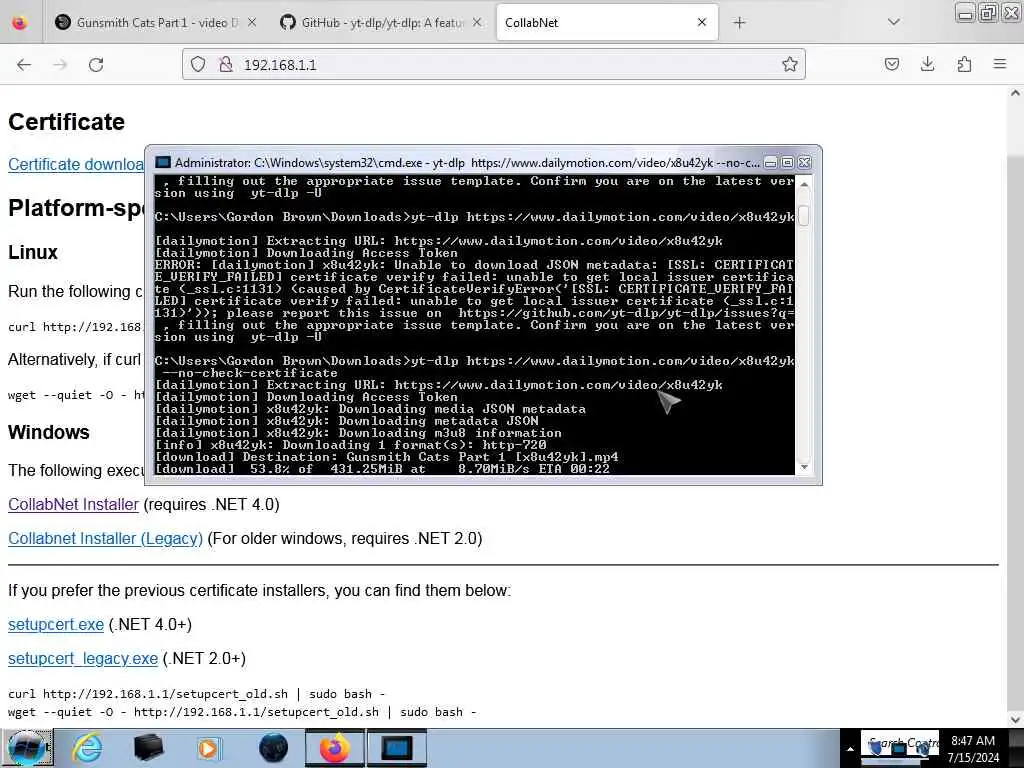Open the Firefox downloads panel
The height and width of the screenshot is (768, 1024).
[x=927, y=64]
